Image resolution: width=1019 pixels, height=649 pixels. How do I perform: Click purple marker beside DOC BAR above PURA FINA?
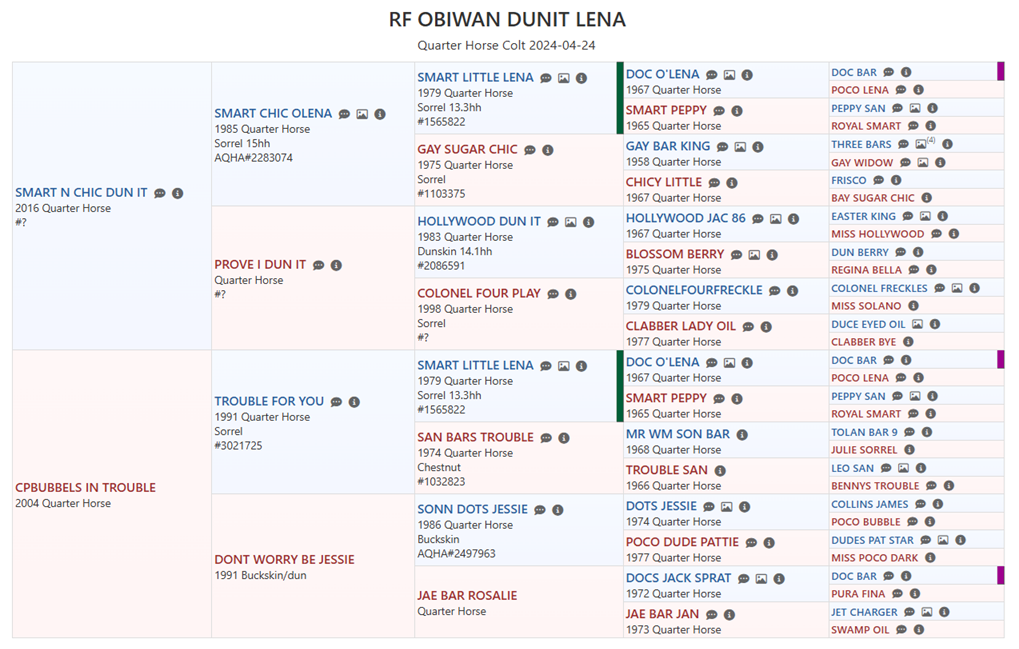(x=1000, y=575)
